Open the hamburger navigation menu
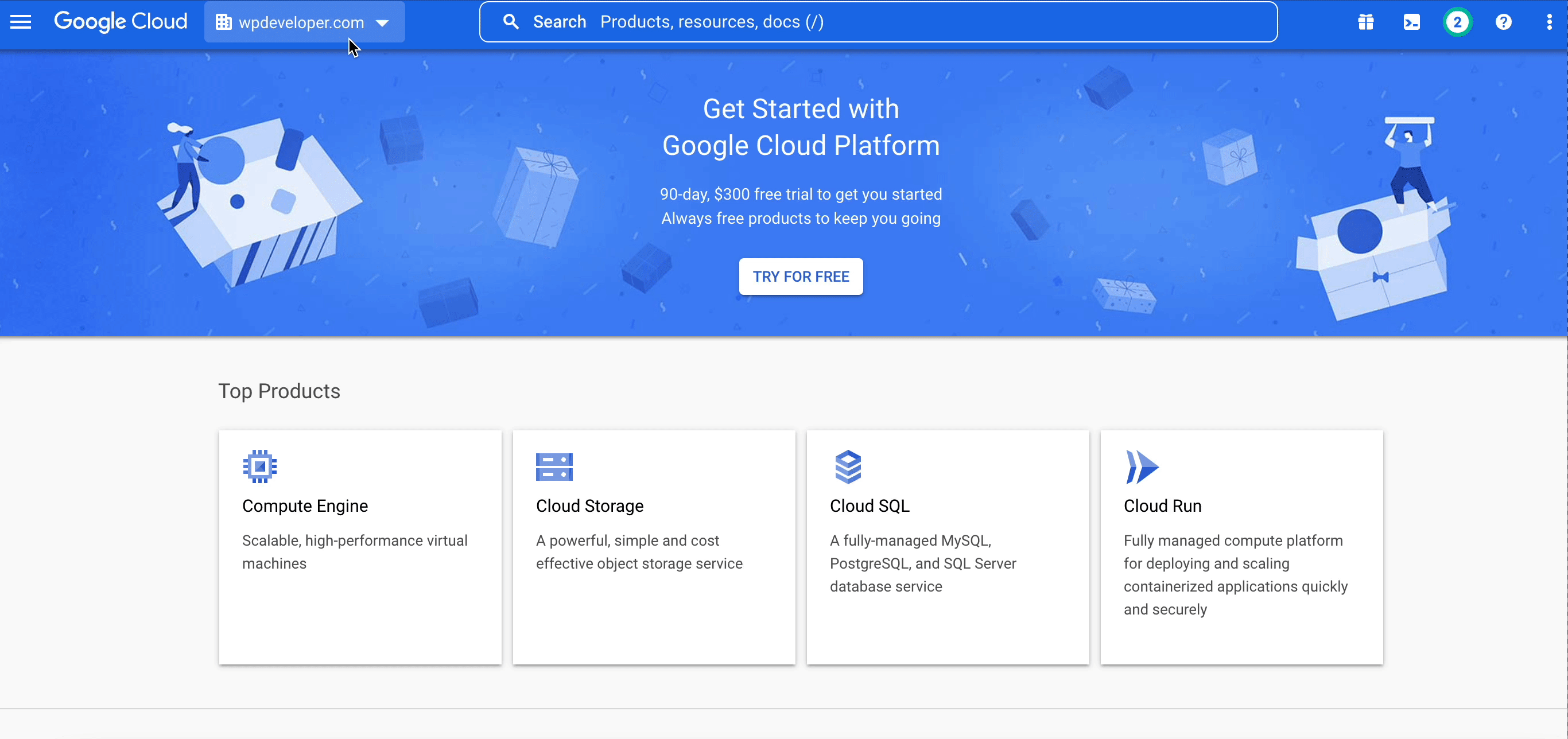This screenshot has height=739, width=1568. click(21, 22)
